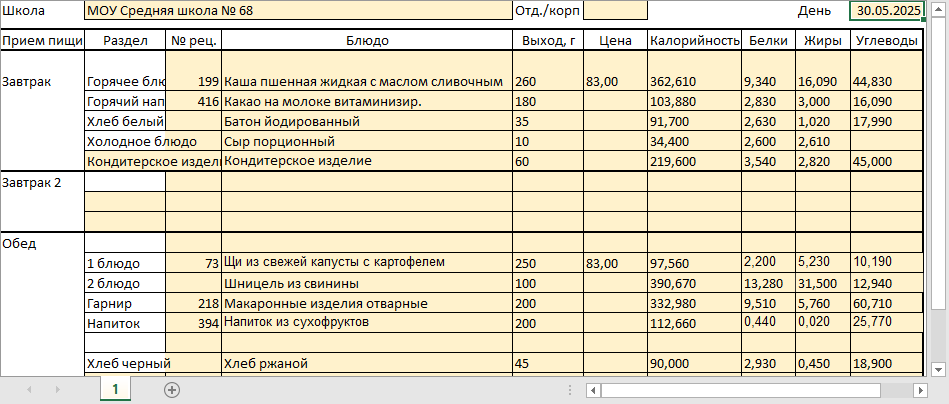Select the Холодное блюдо section cell
This screenshot has width=949, height=404.
pyautogui.click(x=125, y=142)
